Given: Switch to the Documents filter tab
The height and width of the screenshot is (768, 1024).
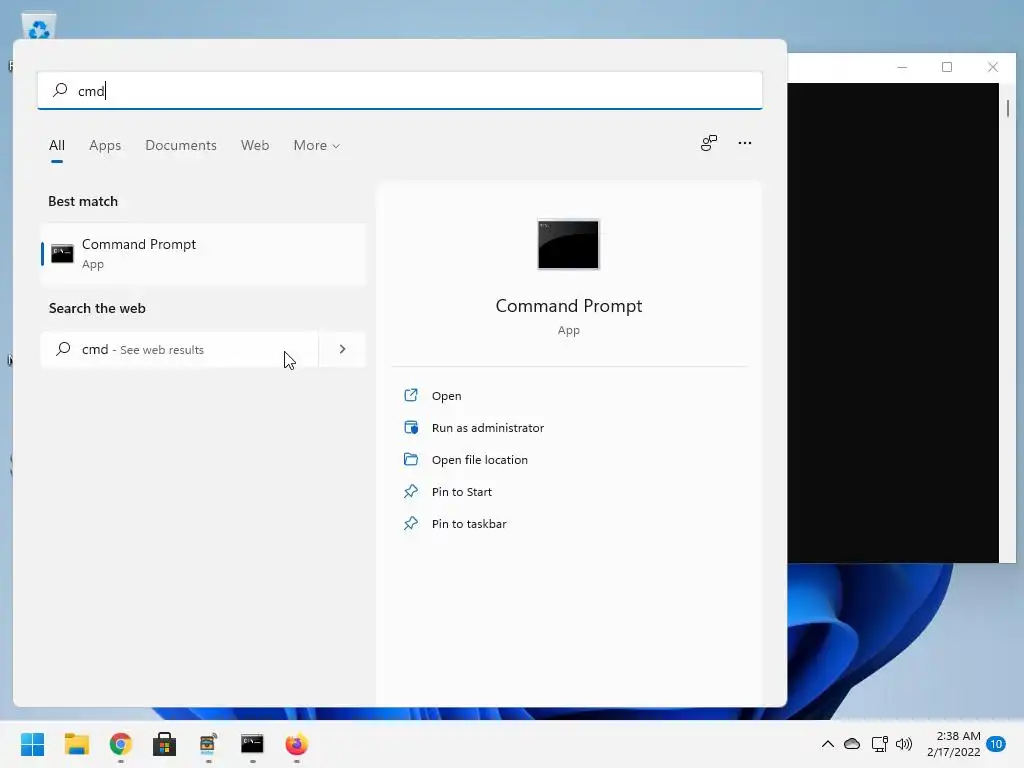Looking at the screenshot, I should pyautogui.click(x=181, y=146).
